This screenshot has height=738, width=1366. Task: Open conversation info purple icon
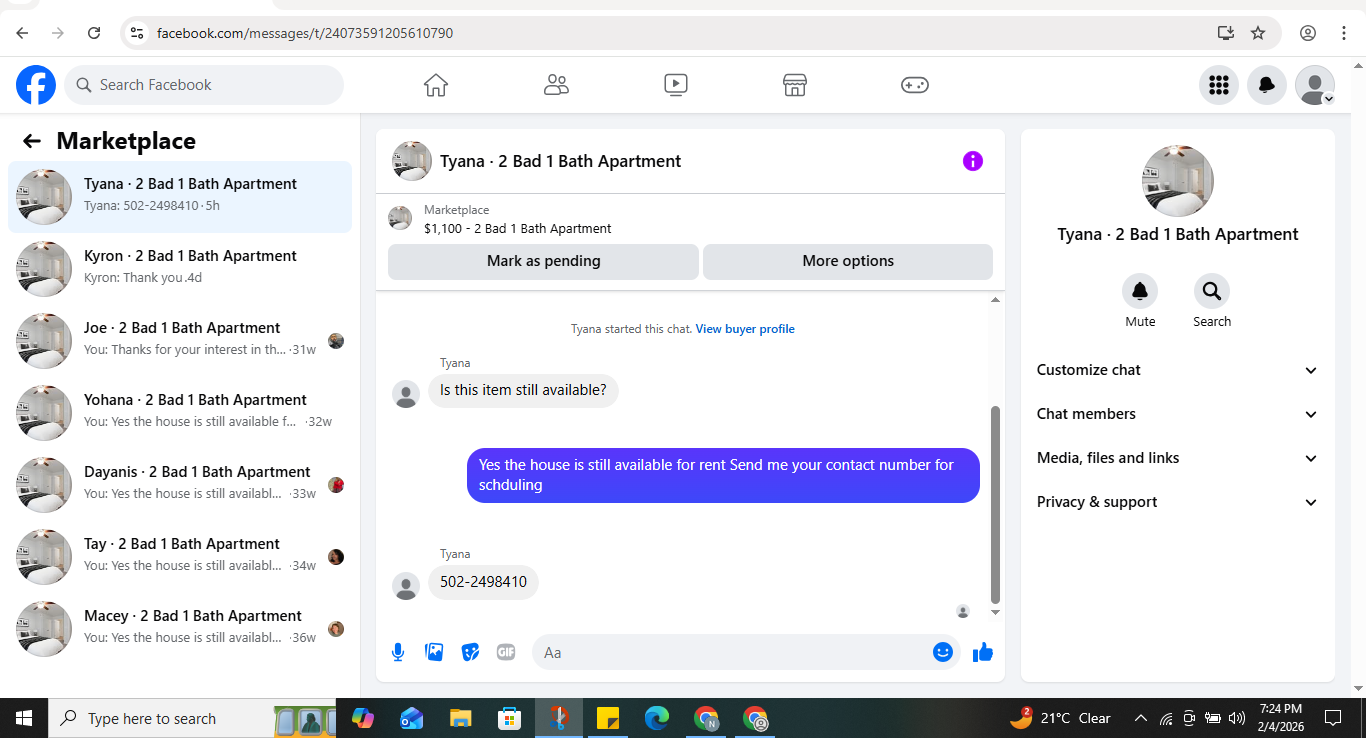pos(973,161)
